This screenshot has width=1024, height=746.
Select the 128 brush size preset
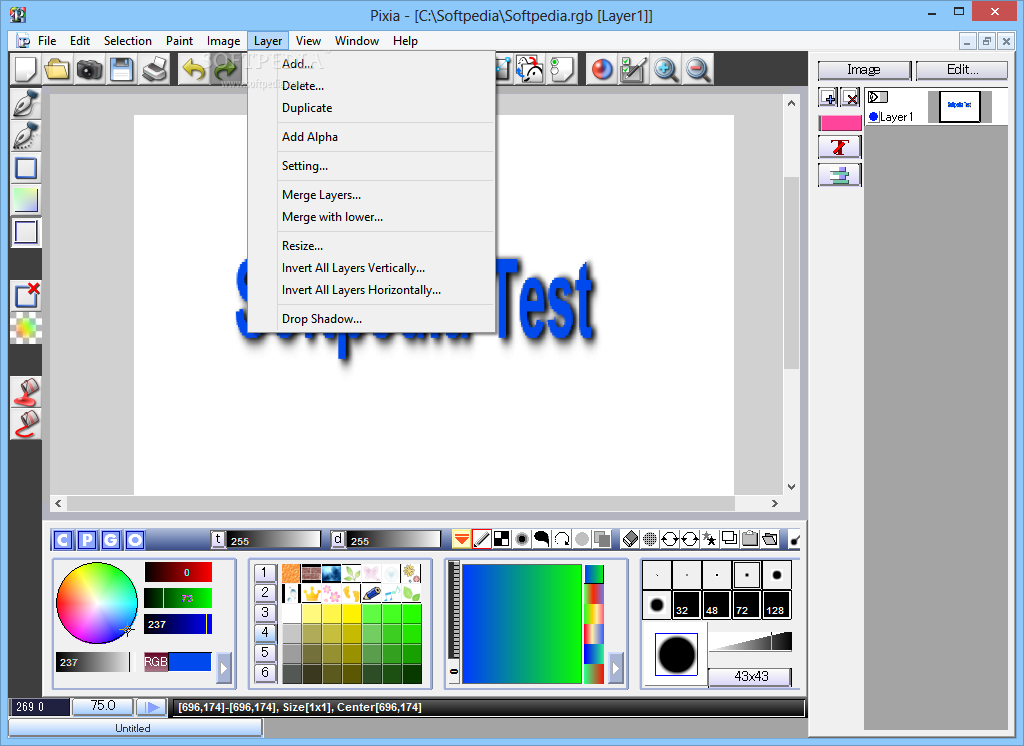pos(776,605)
